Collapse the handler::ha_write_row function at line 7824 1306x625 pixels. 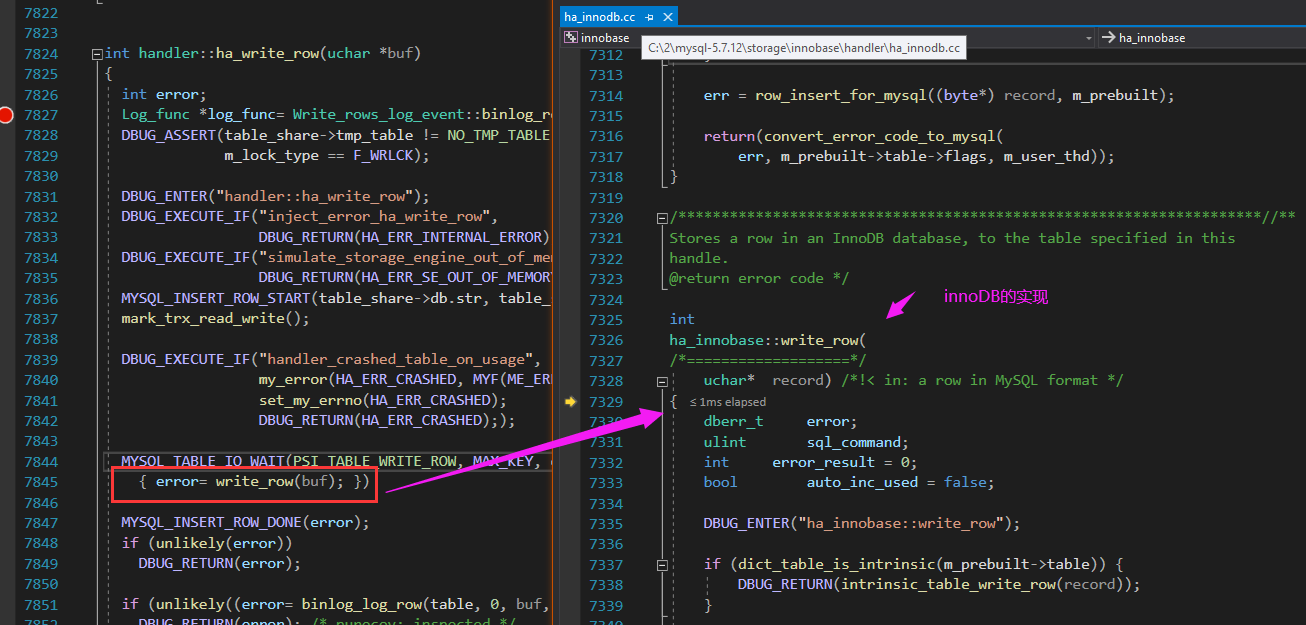96,54
